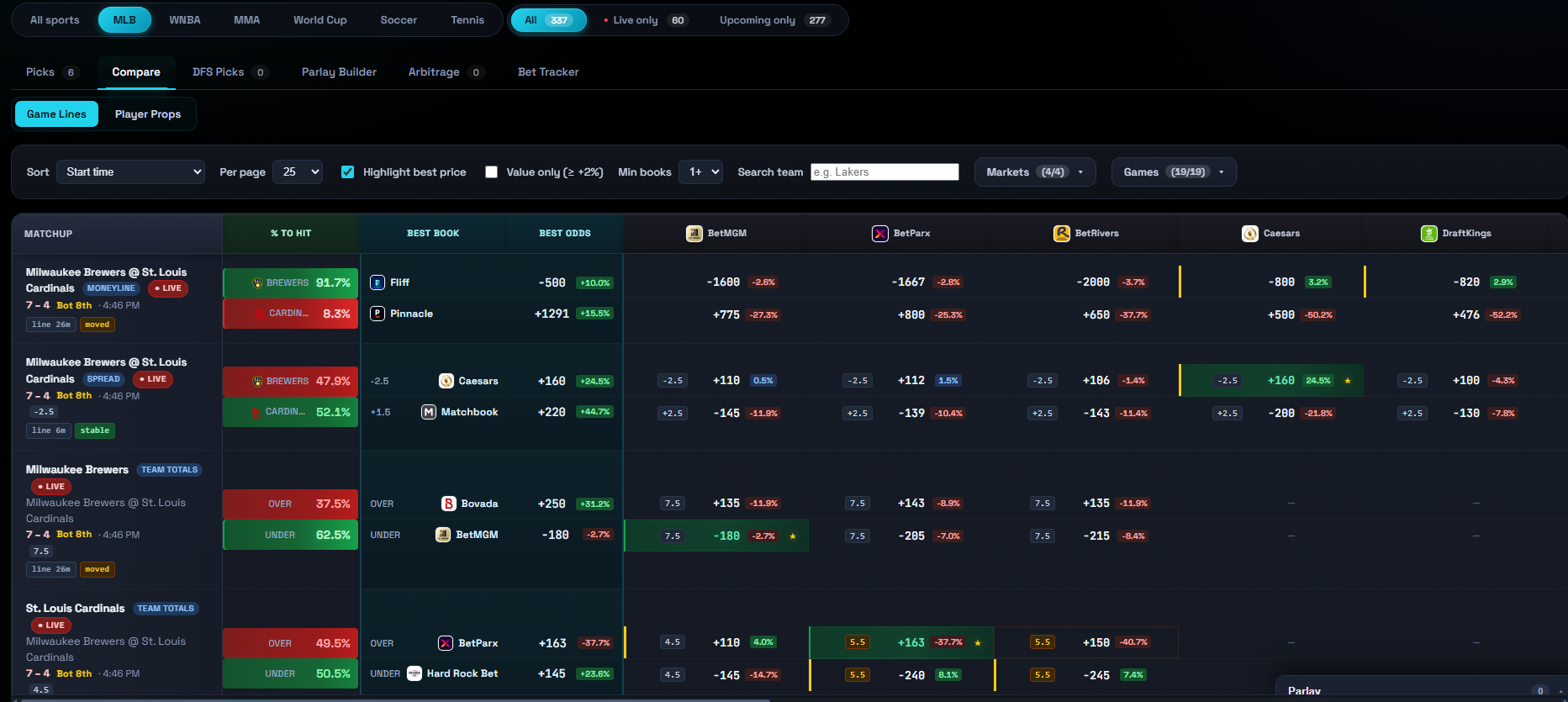
Task: Click the Hard Rock Bet icon
Action: click(414, 673)
